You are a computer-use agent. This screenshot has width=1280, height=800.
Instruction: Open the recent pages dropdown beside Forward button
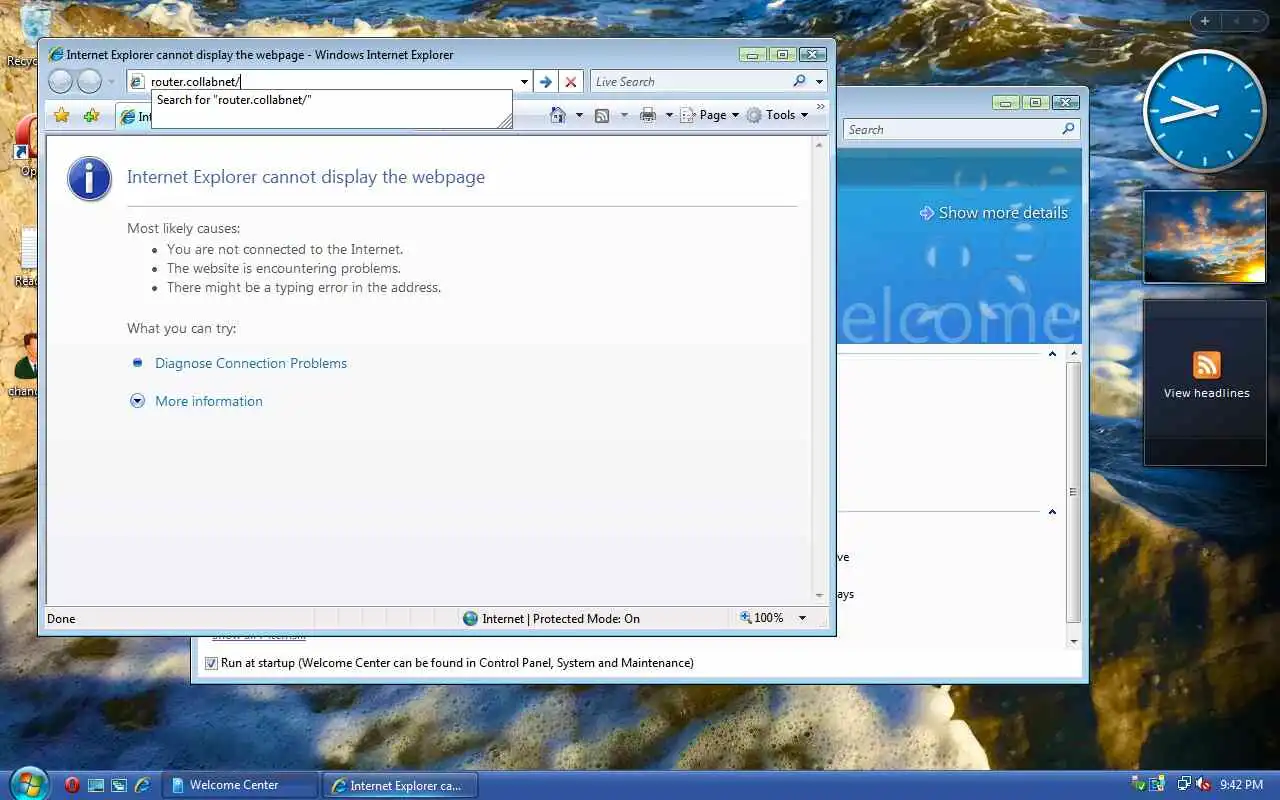coord(112,82)
